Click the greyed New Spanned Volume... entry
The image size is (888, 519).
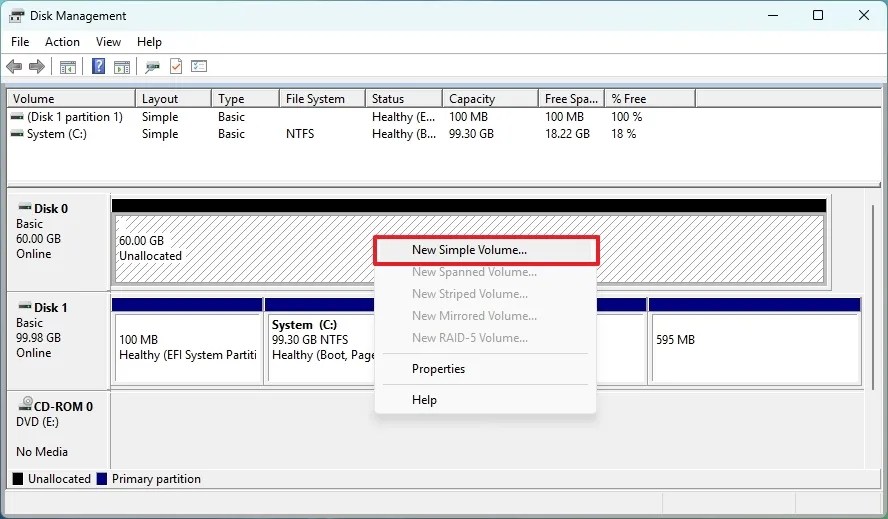pyautogui.click(x=485, y=272)
